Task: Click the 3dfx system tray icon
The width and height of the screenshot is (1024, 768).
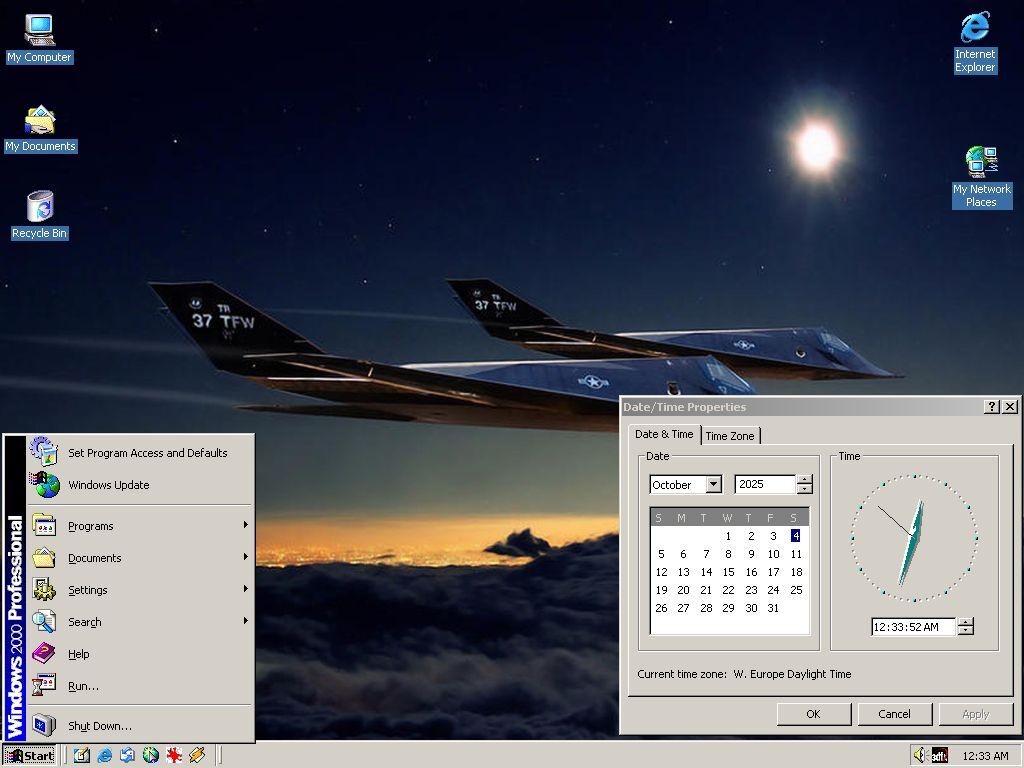Action: [x=939, y=756]
